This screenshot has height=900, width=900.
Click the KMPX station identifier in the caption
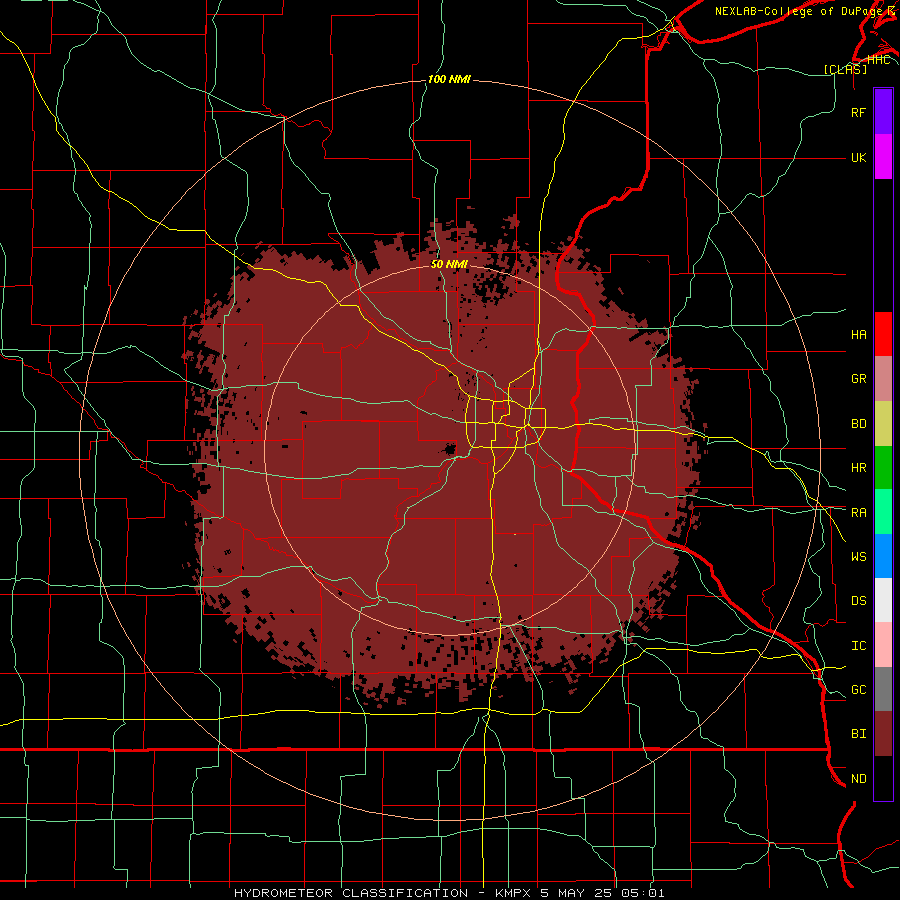(511, 893)
